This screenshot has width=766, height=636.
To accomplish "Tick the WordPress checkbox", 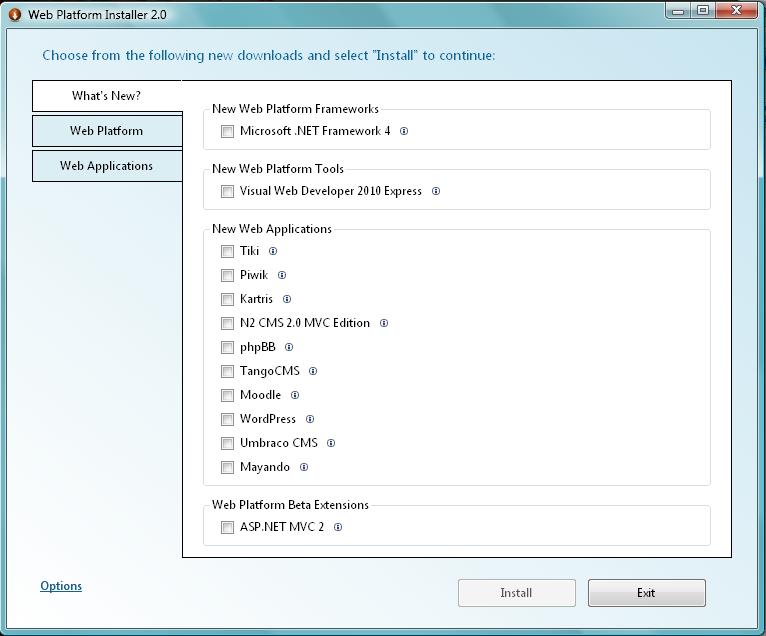I will (x=227, y=419).
